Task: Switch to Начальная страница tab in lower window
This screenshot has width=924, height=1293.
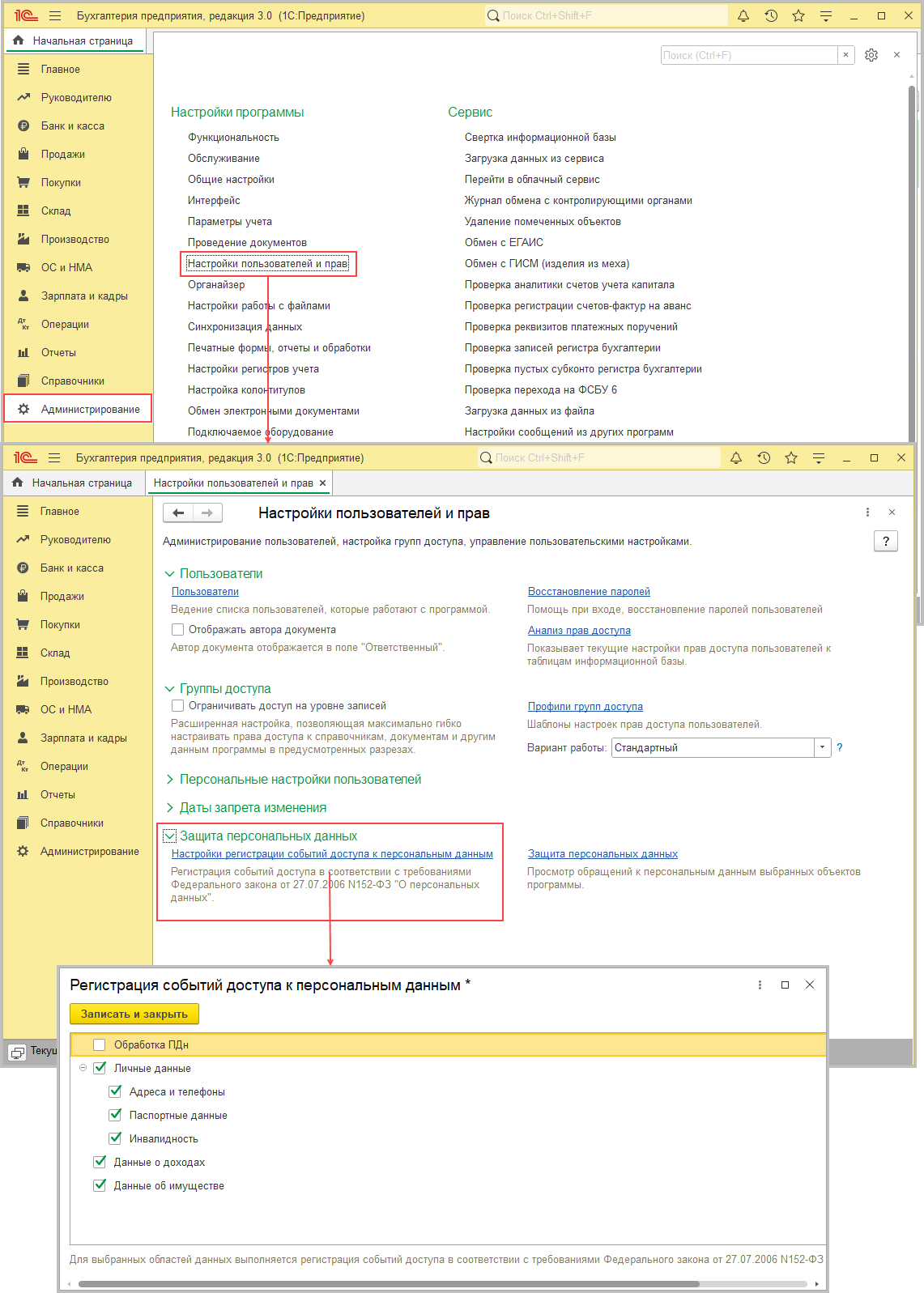Action: (72, 483)
